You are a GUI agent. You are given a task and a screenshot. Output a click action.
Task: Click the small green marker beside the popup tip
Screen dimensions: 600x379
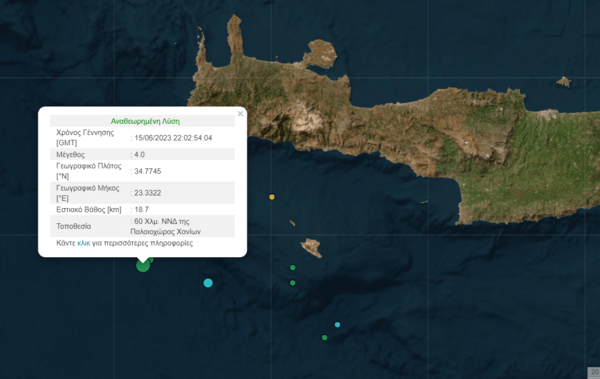[x=152, y=260]
